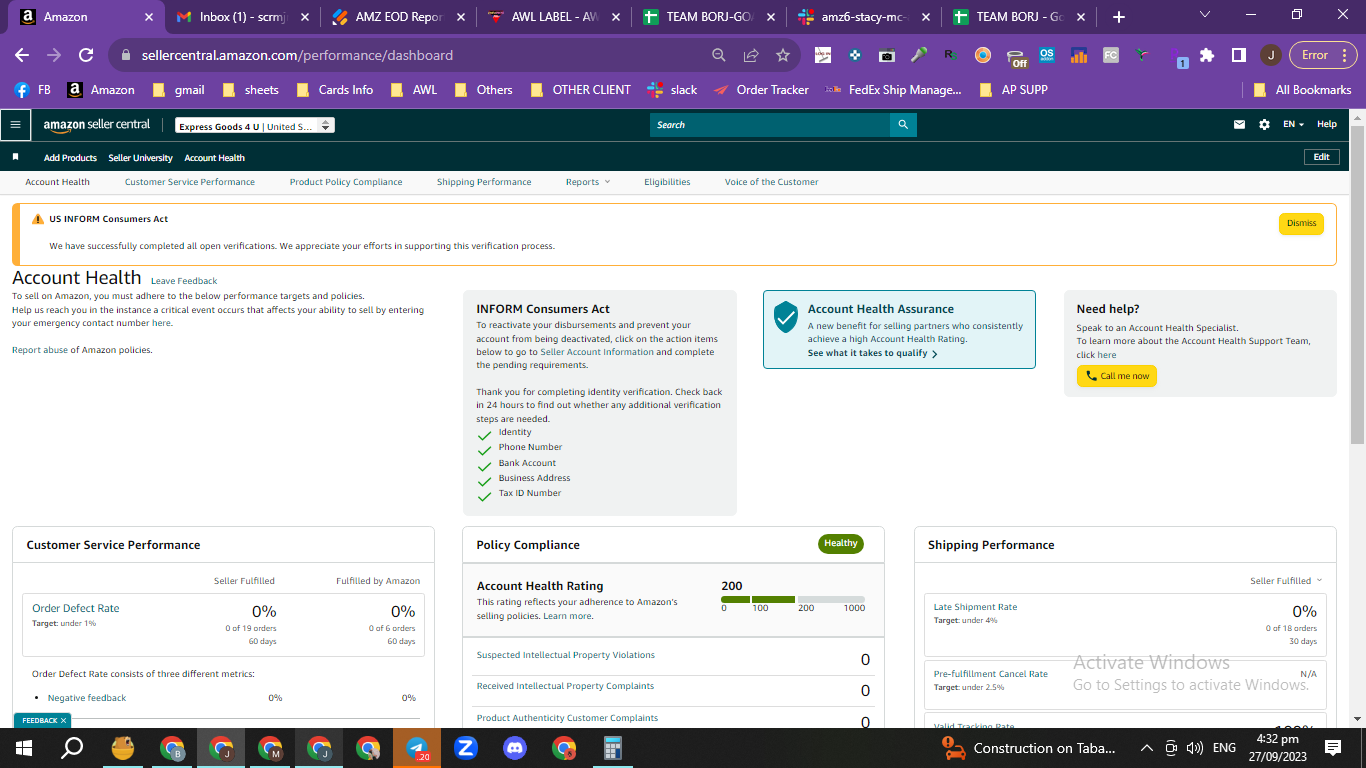Open the Learn more link under Account Health Rating
The height and width of the screenshot is (768, 1366).
point(567,616)
